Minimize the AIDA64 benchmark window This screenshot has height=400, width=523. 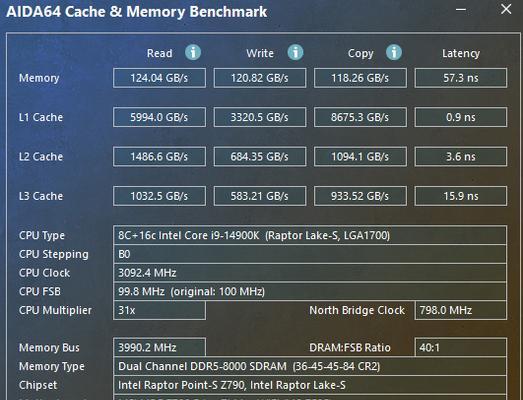[x=461, y=10]
